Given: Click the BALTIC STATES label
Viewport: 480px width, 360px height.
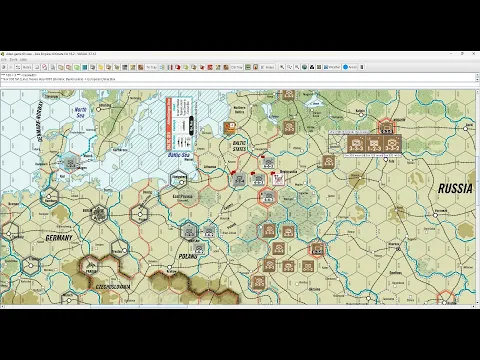Looking at the screenshot, I should (x=239, y=146).
